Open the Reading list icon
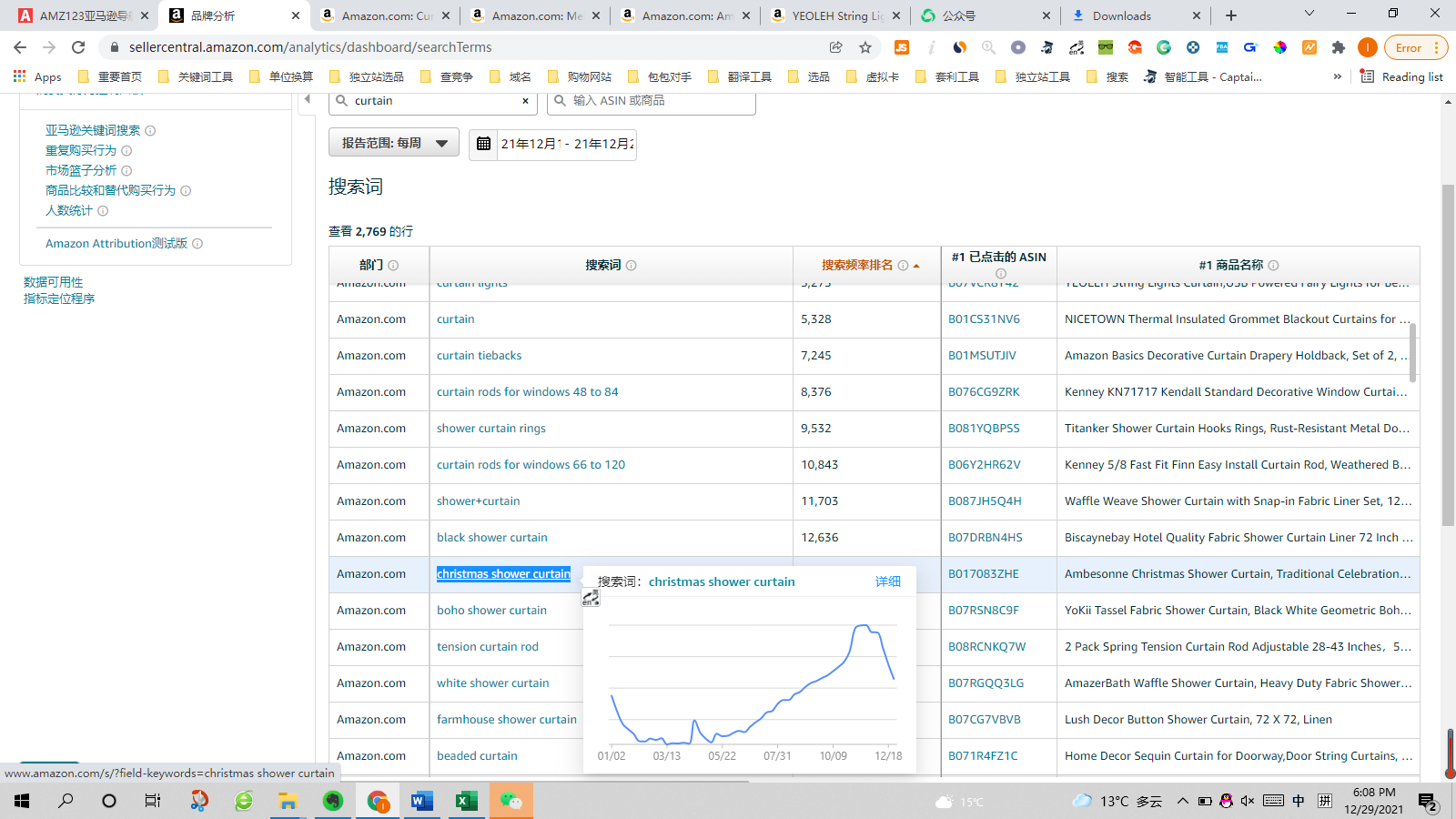1456x819 pixels. point(1367,76)
